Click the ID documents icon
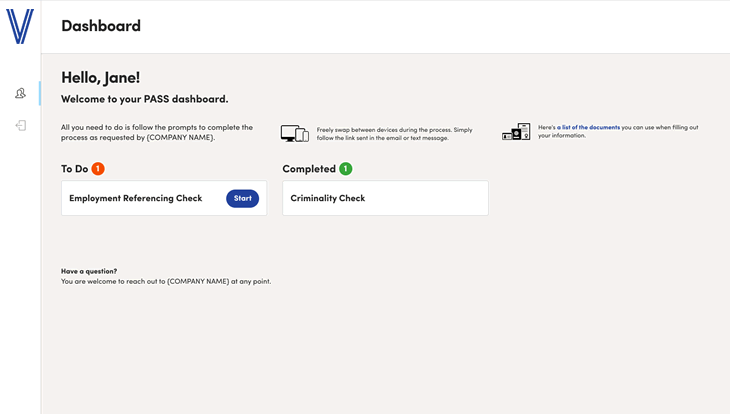Image resolution: width=730 pixels, height=414 pixels. 516,132
